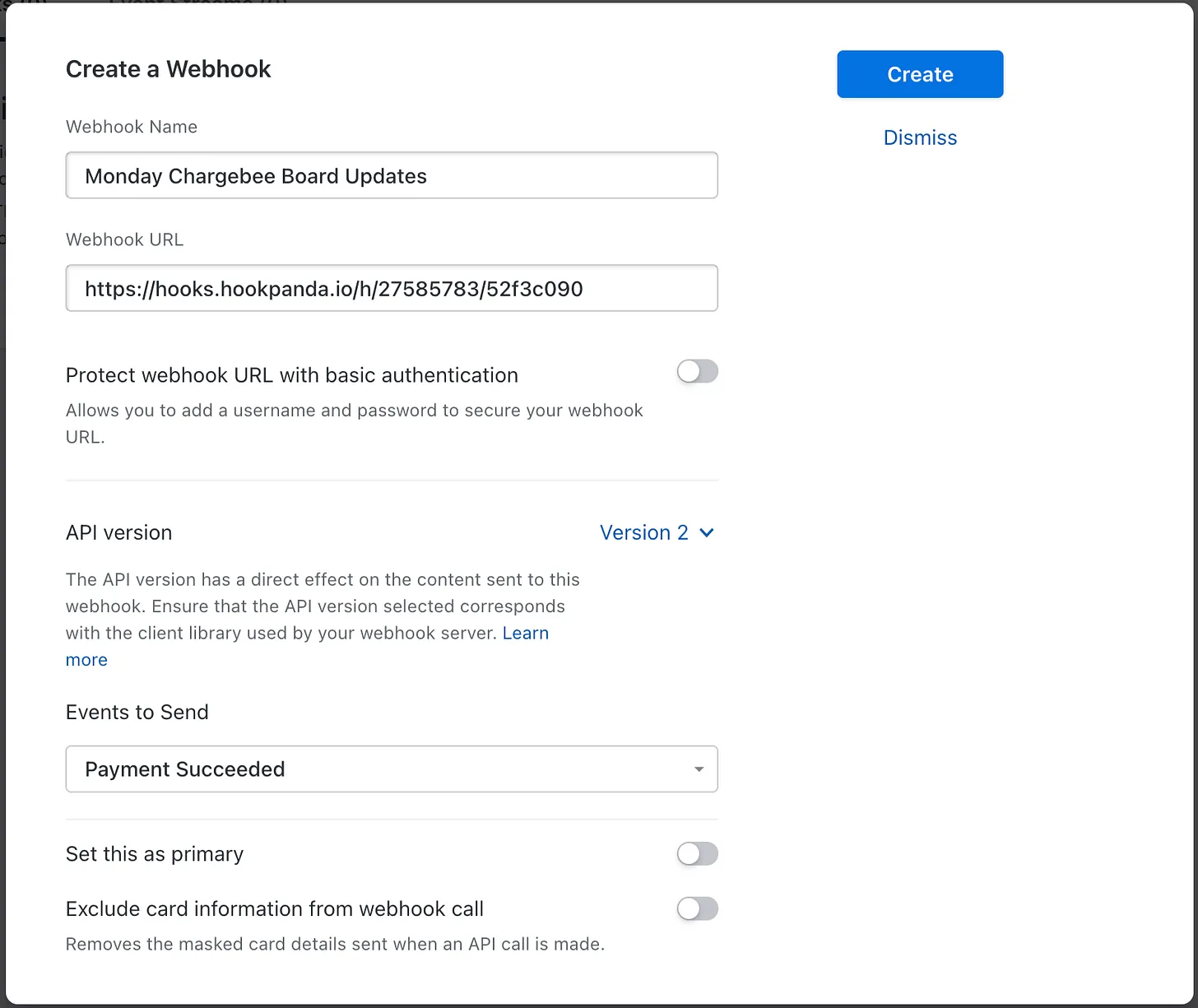The width and height of the screenshot is (1198, 1008).
Task: Click the caret arrow in Events dropdown
Action: pos(699,769)
